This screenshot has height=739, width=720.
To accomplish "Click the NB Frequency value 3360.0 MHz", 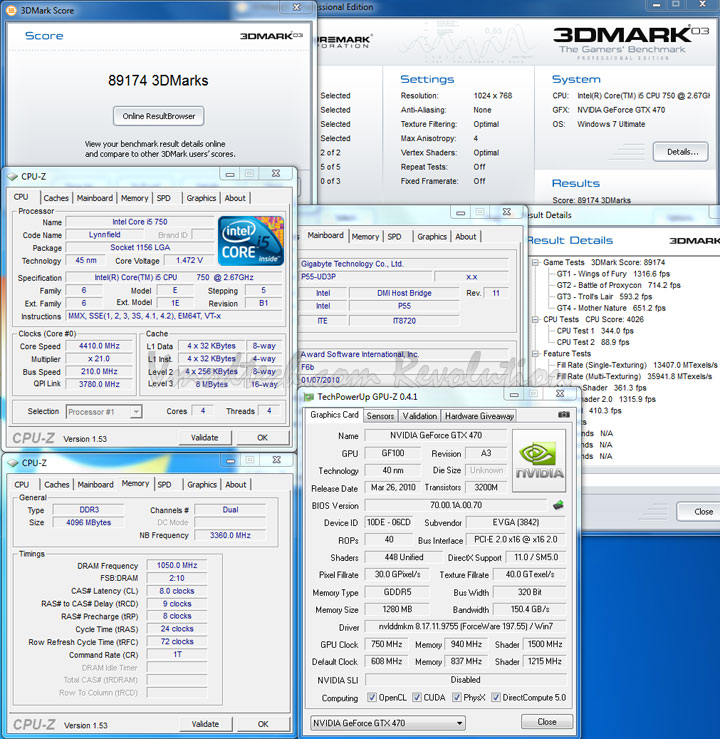I will coord(230,535).
